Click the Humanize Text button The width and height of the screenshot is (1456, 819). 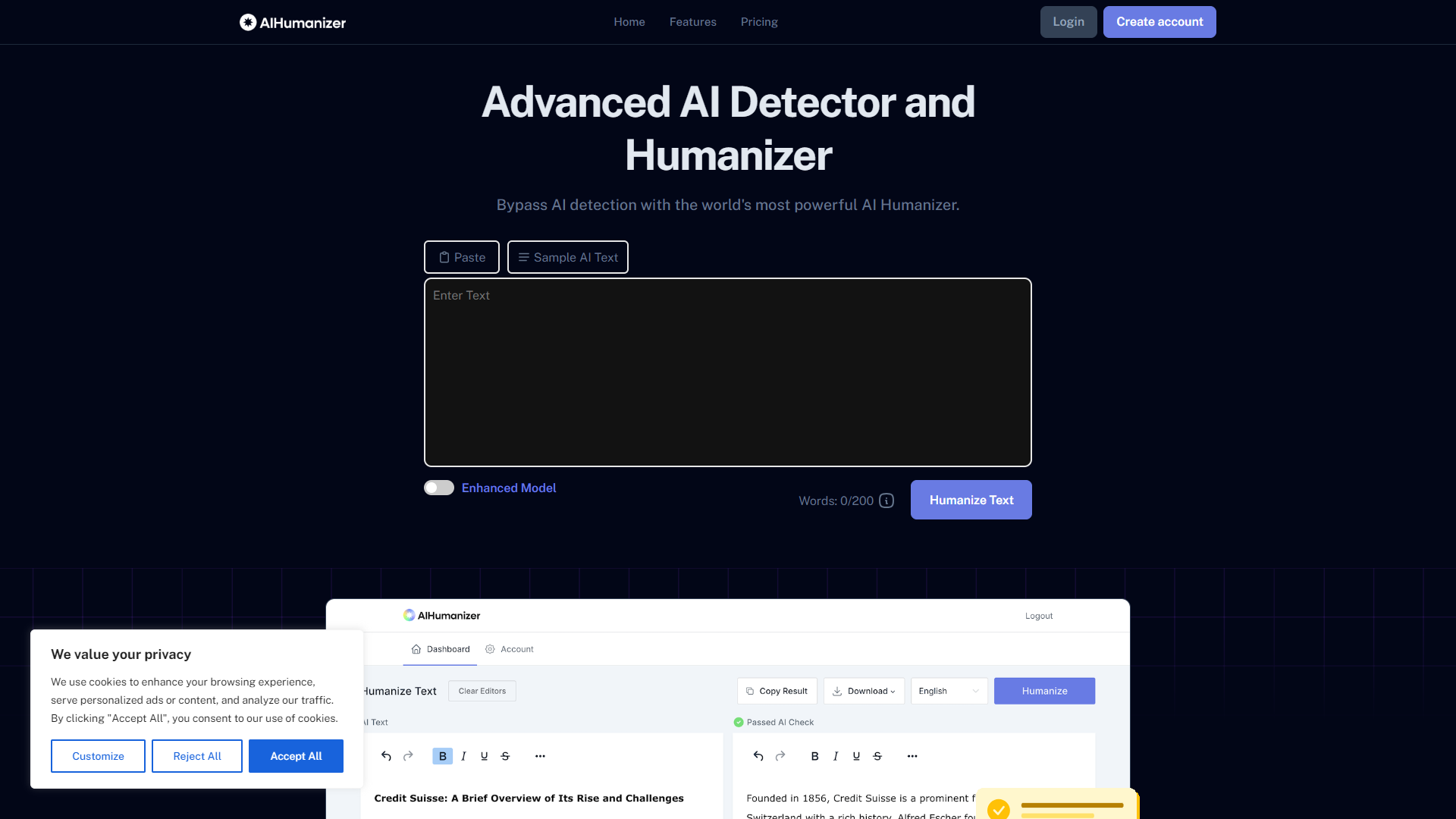click(971, 500)
